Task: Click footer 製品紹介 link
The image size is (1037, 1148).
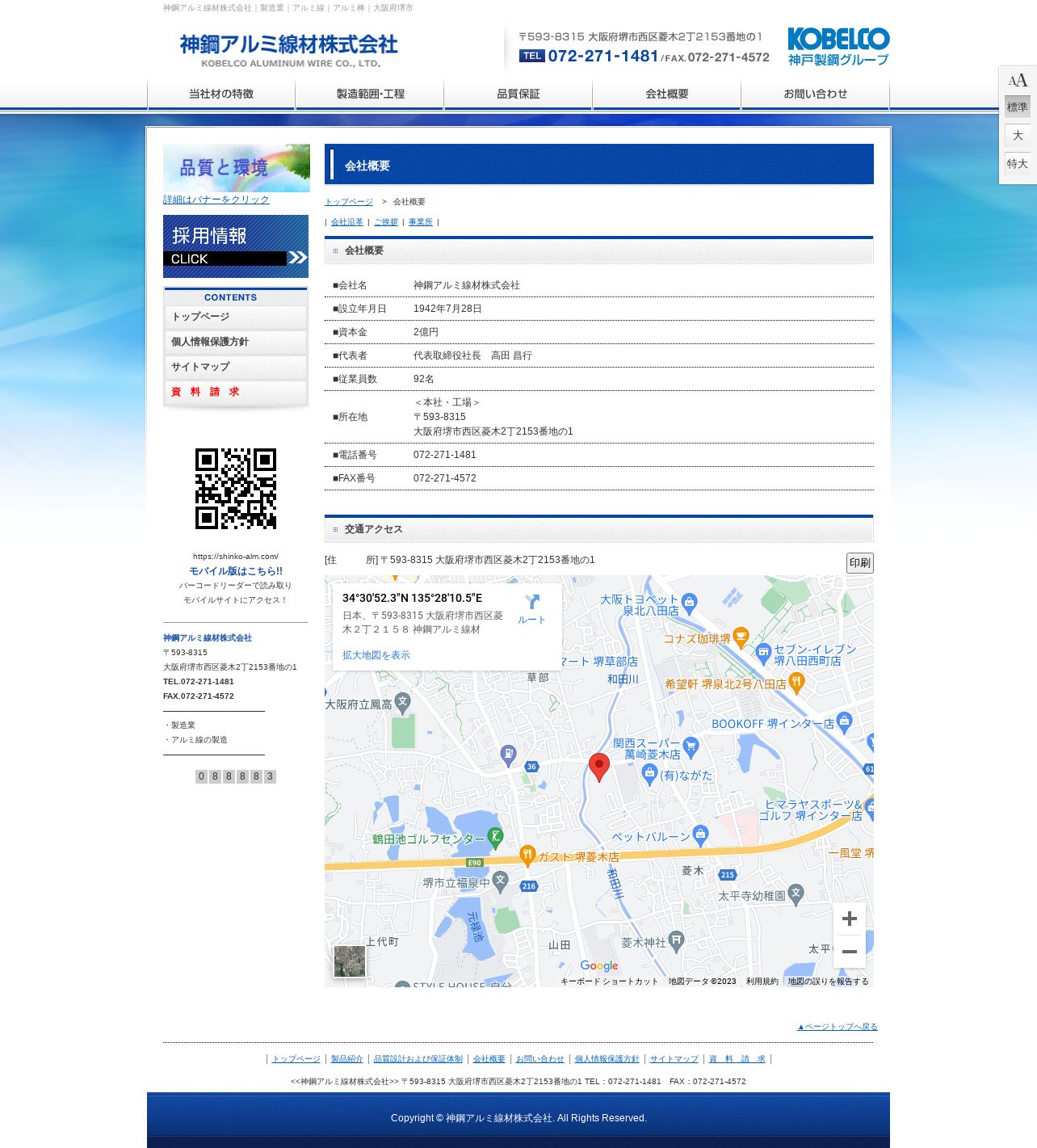Action: (347, 1059)
